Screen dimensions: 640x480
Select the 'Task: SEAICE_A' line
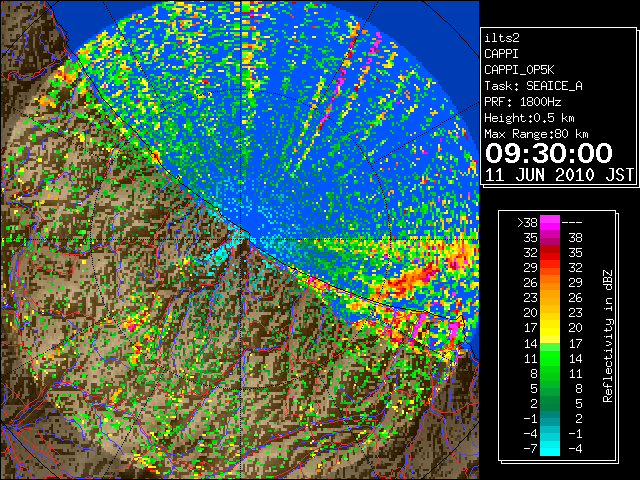coord(533,86)
